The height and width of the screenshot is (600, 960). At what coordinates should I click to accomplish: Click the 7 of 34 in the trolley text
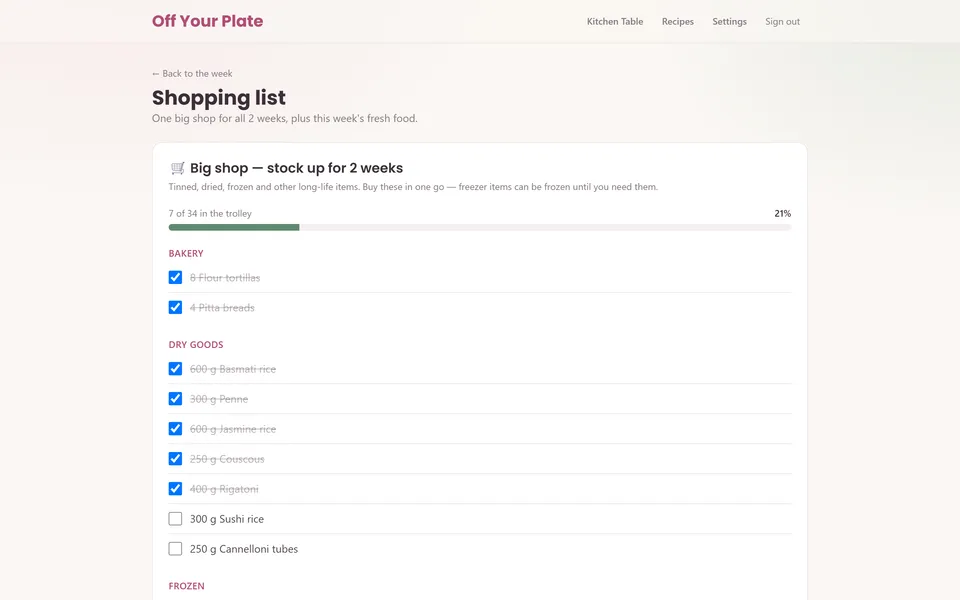pos(210,214)
